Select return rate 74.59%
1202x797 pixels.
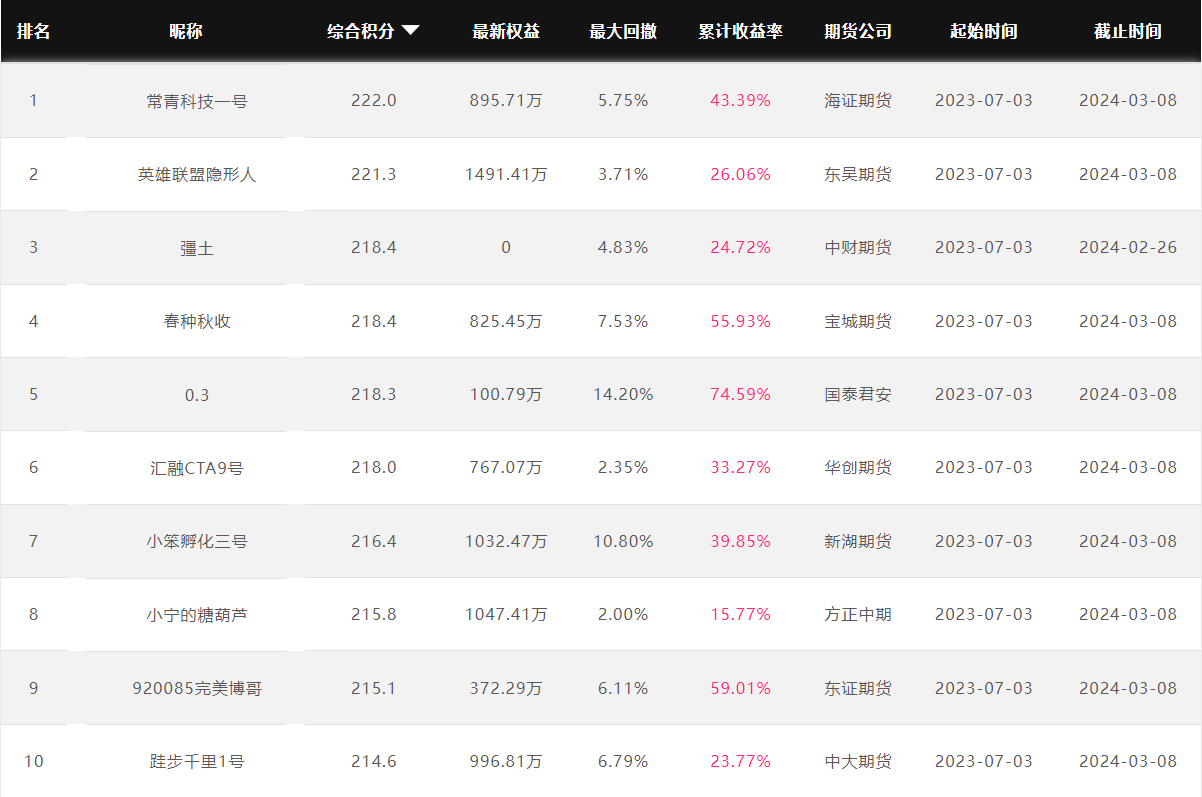point(741,394)
